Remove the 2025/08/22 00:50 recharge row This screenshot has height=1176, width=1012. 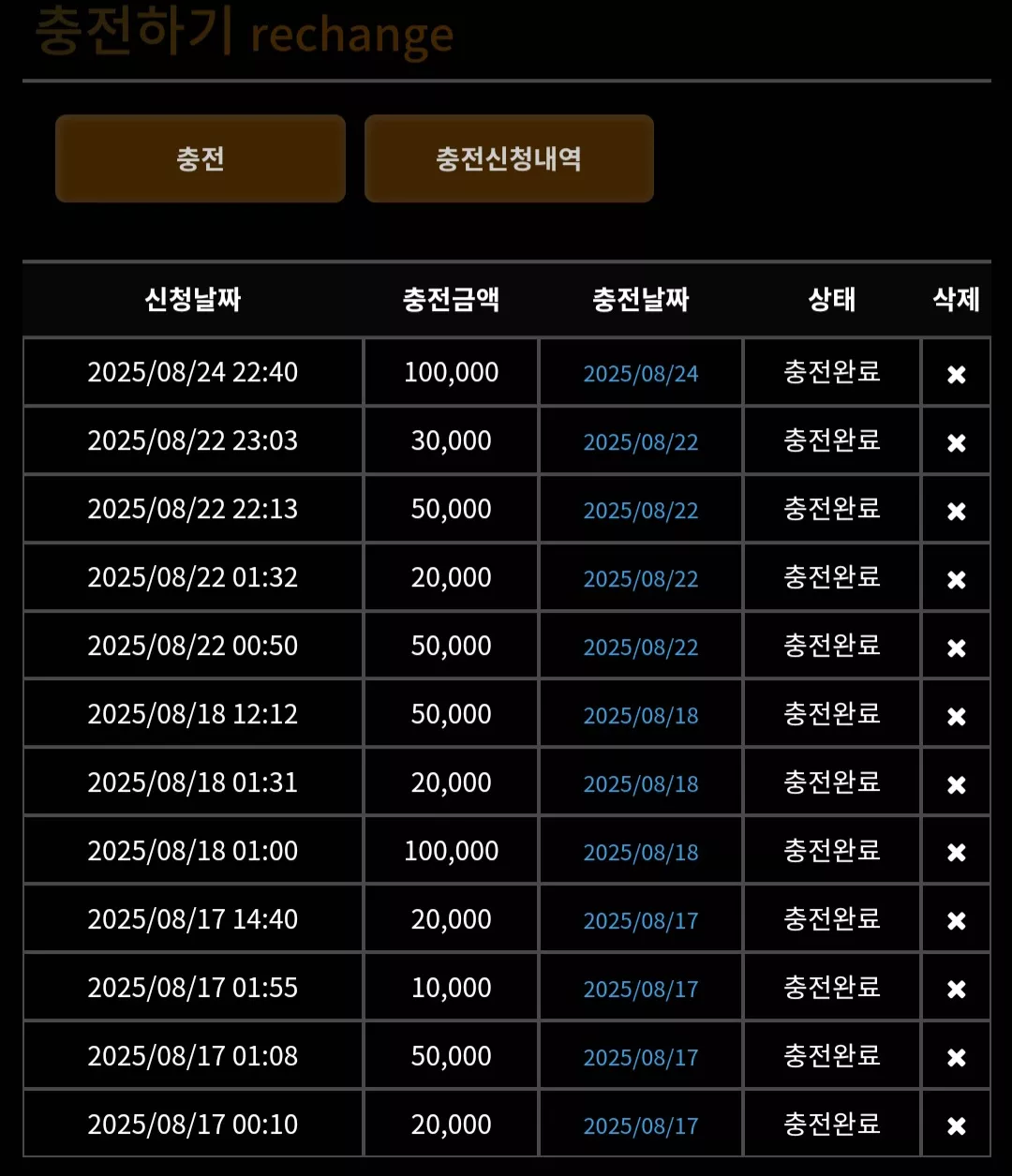pos(956,648)
